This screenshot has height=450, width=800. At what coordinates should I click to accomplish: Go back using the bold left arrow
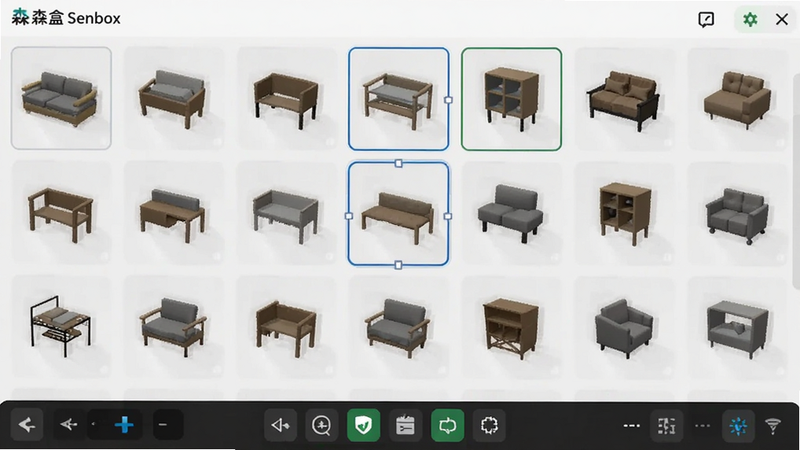[27, 424]
